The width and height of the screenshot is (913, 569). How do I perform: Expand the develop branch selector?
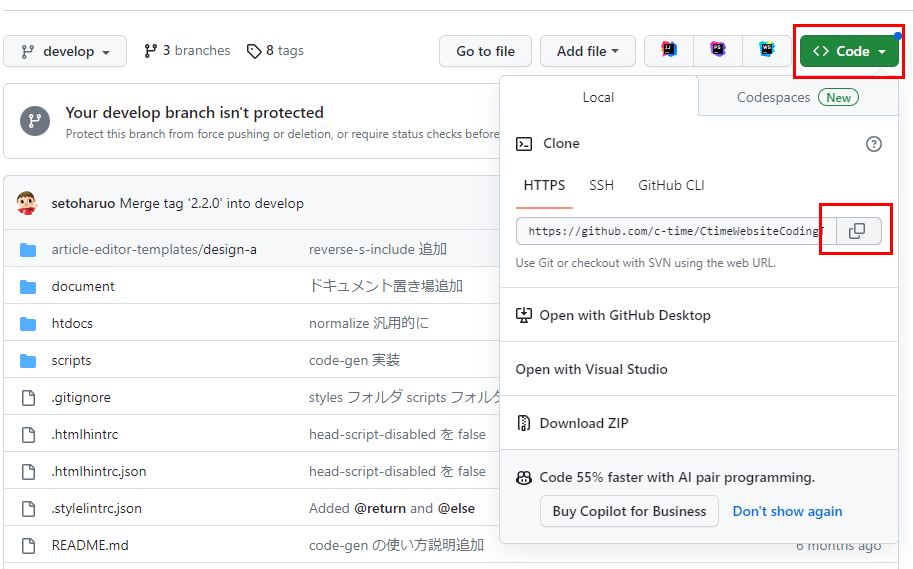[x=65, y=51]
